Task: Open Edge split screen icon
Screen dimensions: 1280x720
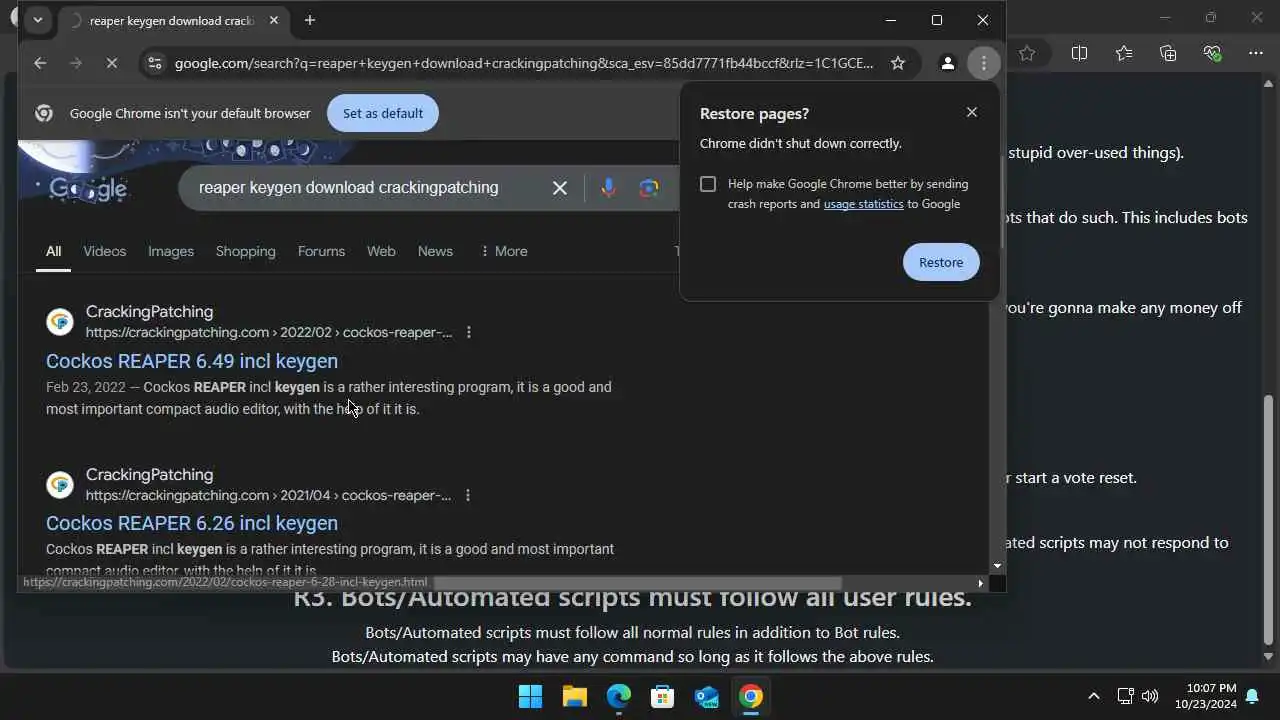Action: tap(1079, 54)
